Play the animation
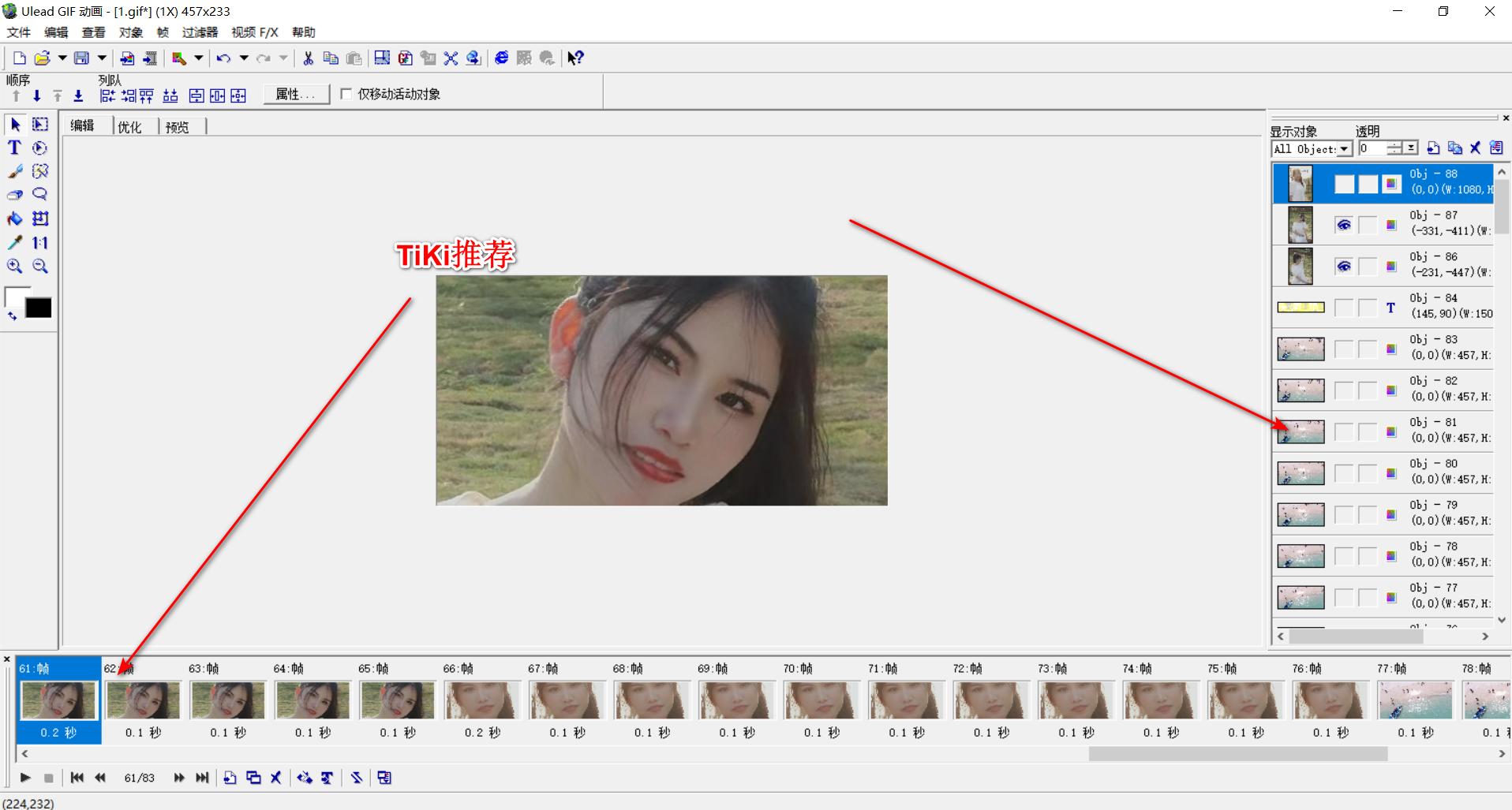The height and width of the screenshot is (810, 1512). pyautogui.click(x=25, y=778)
